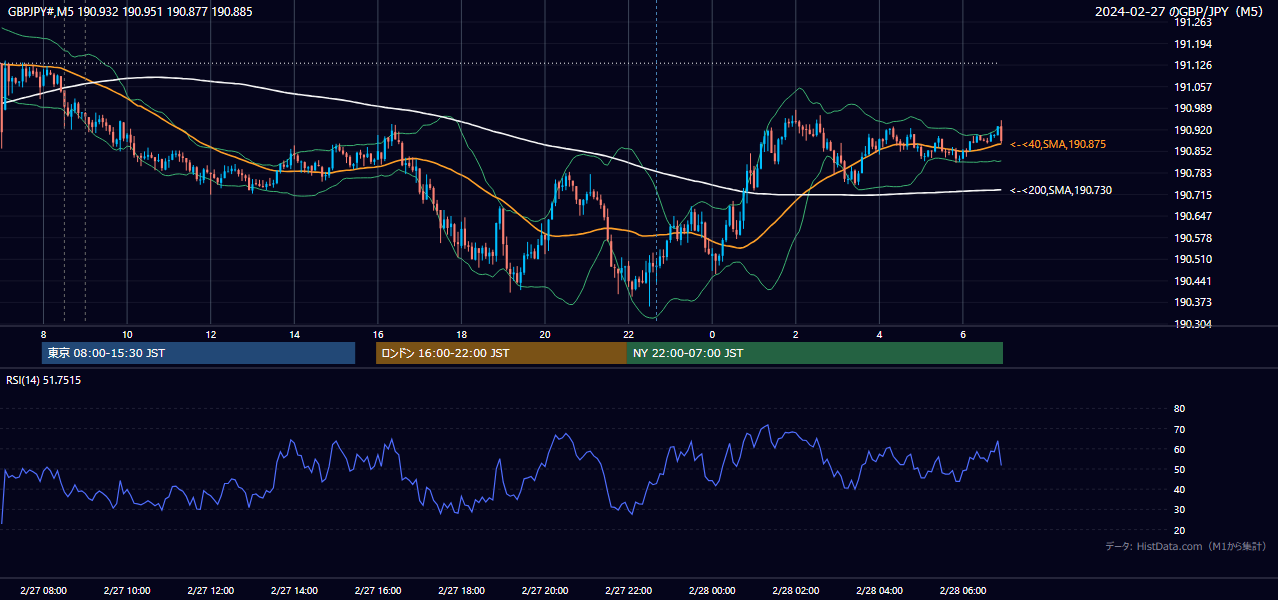Screen dimensions: 1278x600
Task: Click the RSI level 80 label
Action: tap(1179, 409)
